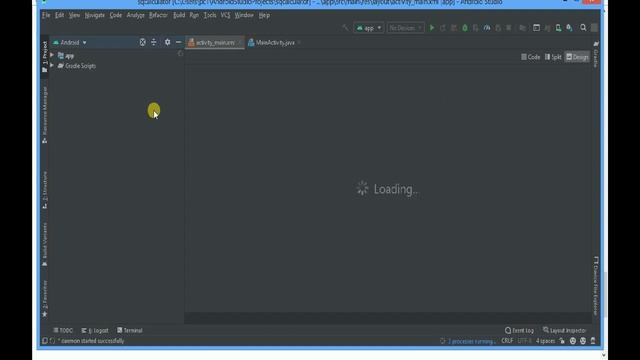Run the app with the green play icon
Viewport: 640px width, 360px height.
(431, 28)
